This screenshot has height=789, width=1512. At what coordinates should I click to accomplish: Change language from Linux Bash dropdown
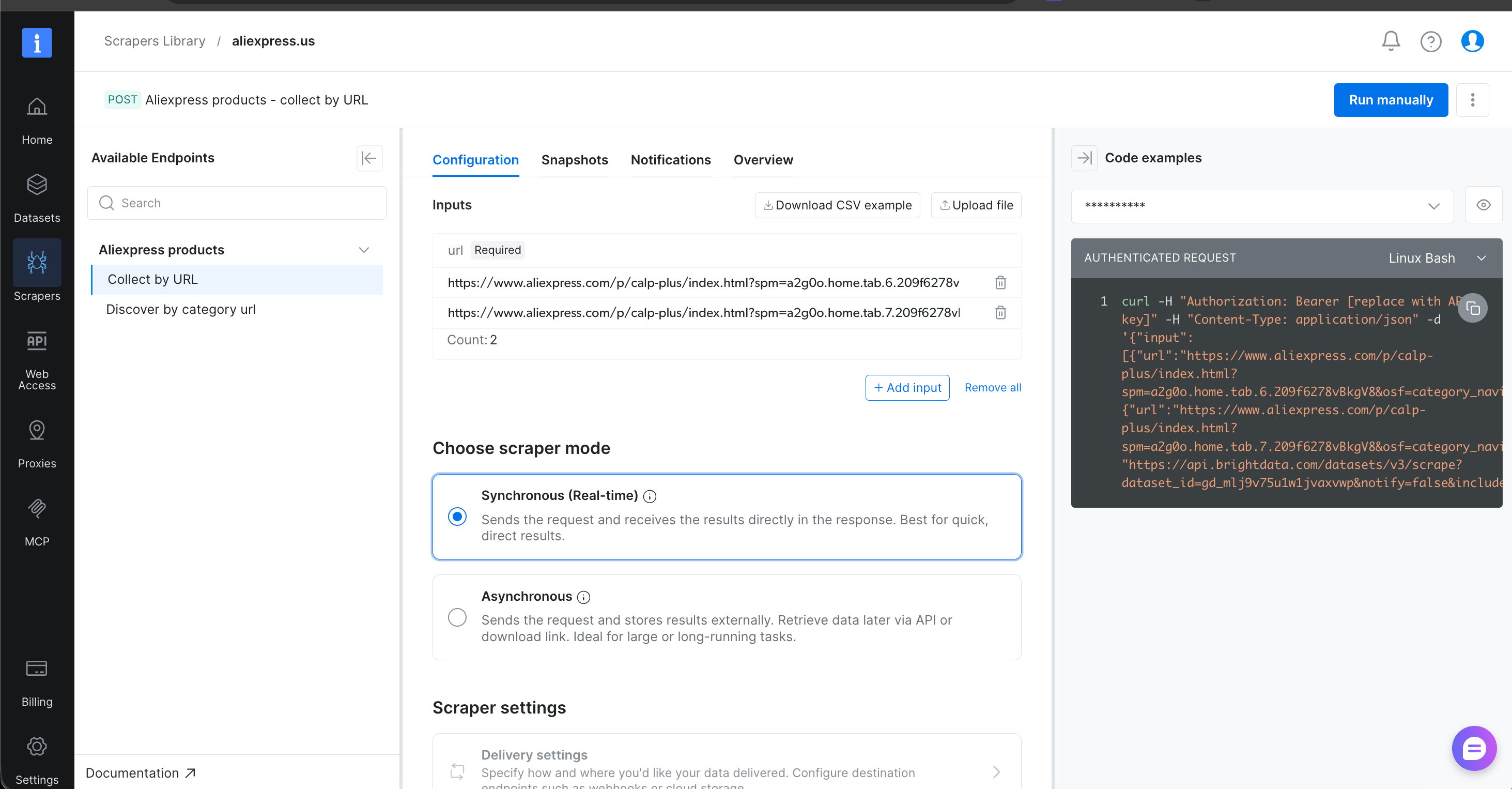click(1436, 258)
